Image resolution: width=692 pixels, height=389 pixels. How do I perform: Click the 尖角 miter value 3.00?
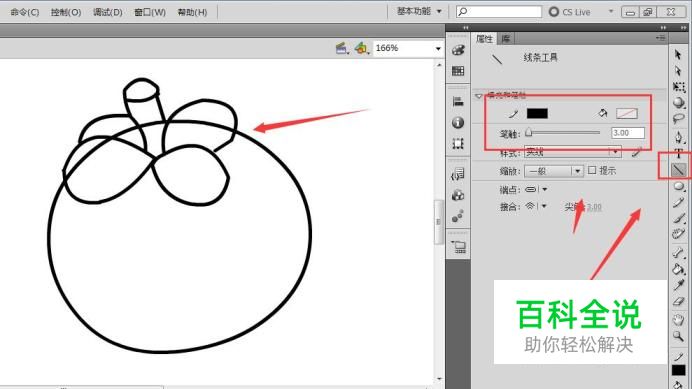pos(594,207)
